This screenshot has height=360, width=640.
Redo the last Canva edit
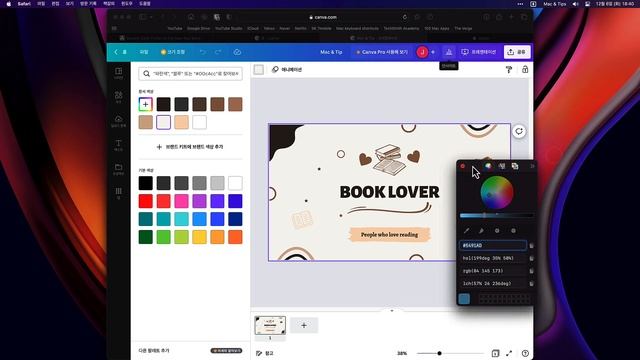tap(218, 52)
